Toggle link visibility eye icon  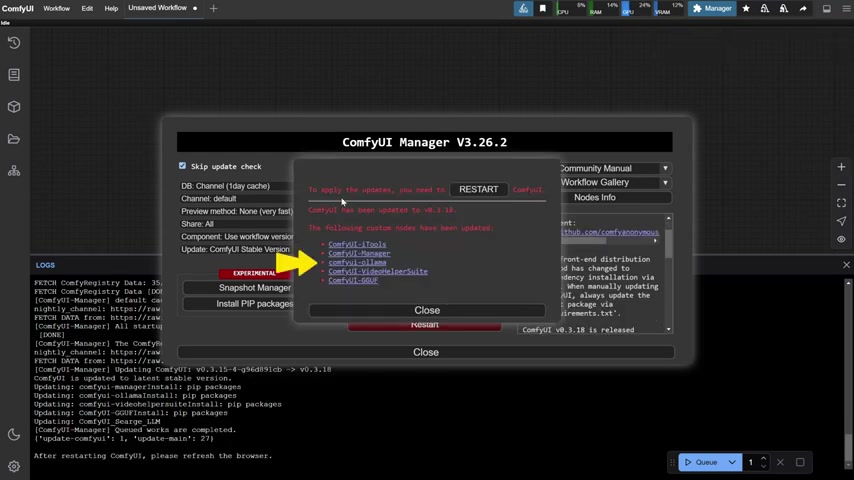point(841,239)
